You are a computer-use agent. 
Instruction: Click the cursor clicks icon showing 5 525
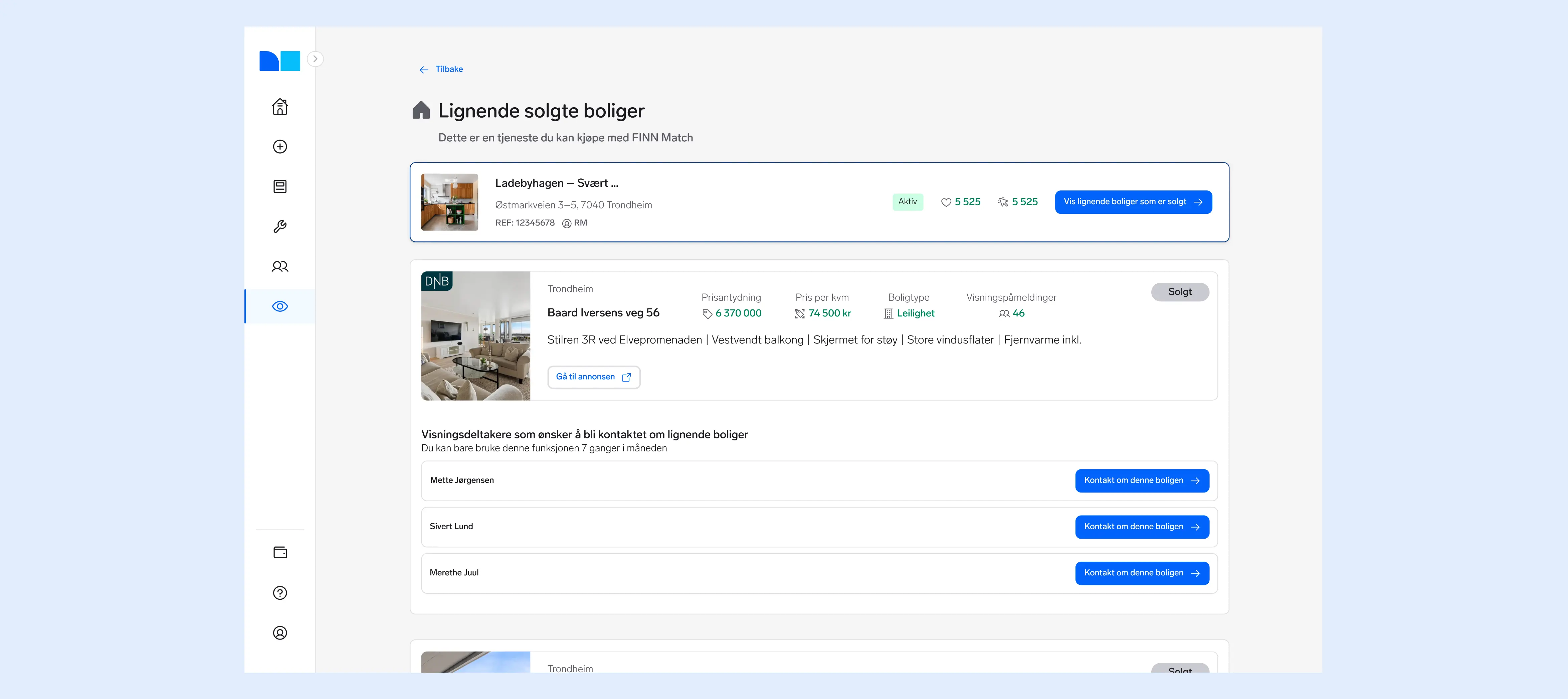point(1003,202)
